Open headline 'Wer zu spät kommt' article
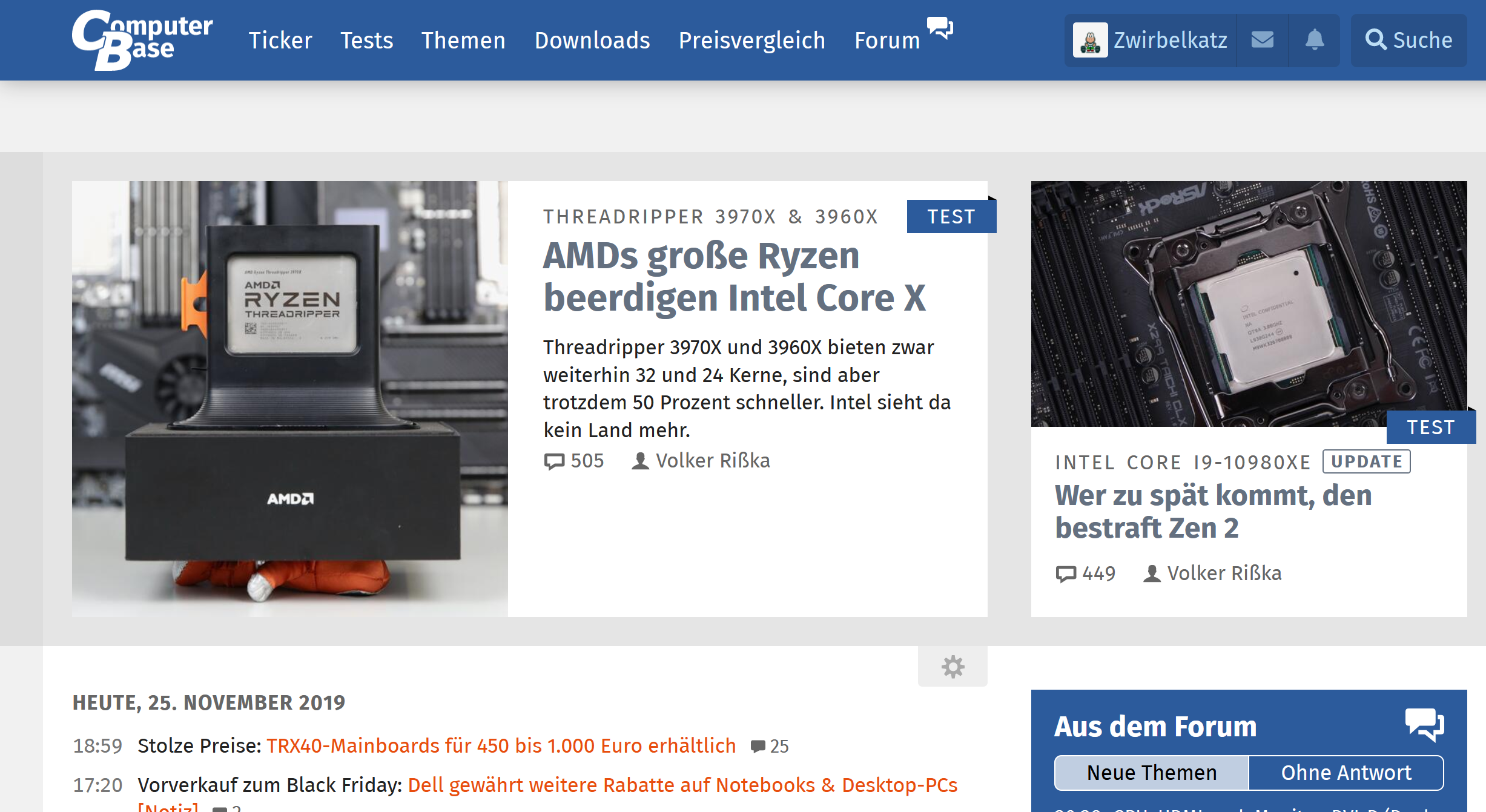This screenshot has height=812, width=1486. [x=1213, y=511]
